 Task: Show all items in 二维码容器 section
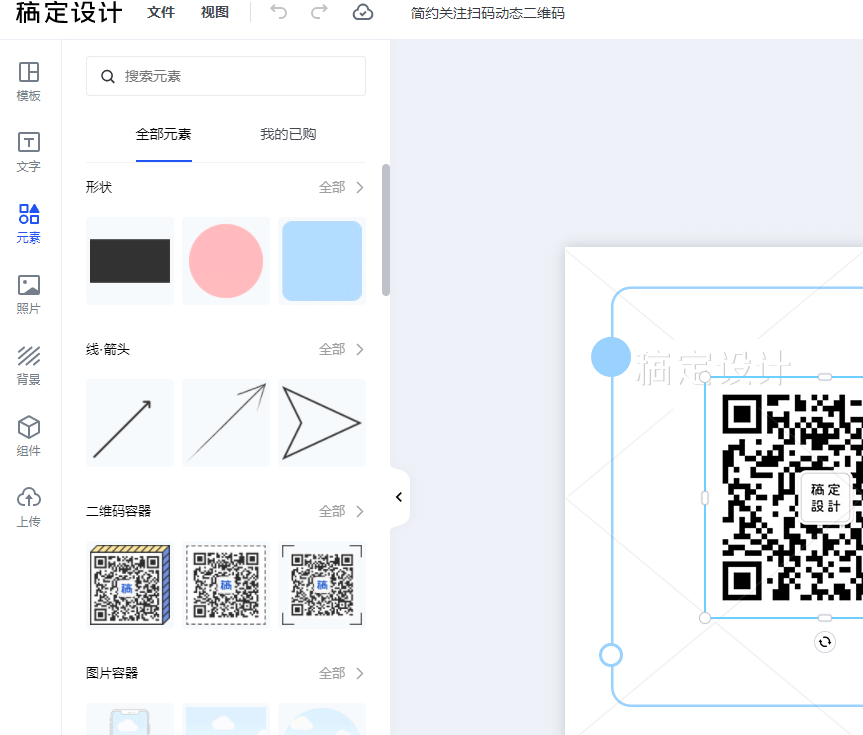[x=341, y=511]
